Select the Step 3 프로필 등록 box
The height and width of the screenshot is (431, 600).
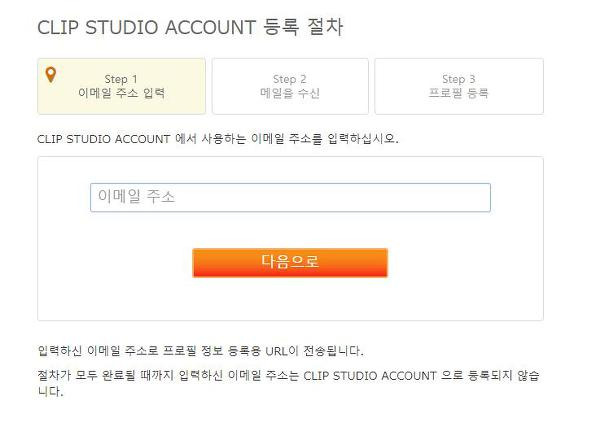pos(459,86)
